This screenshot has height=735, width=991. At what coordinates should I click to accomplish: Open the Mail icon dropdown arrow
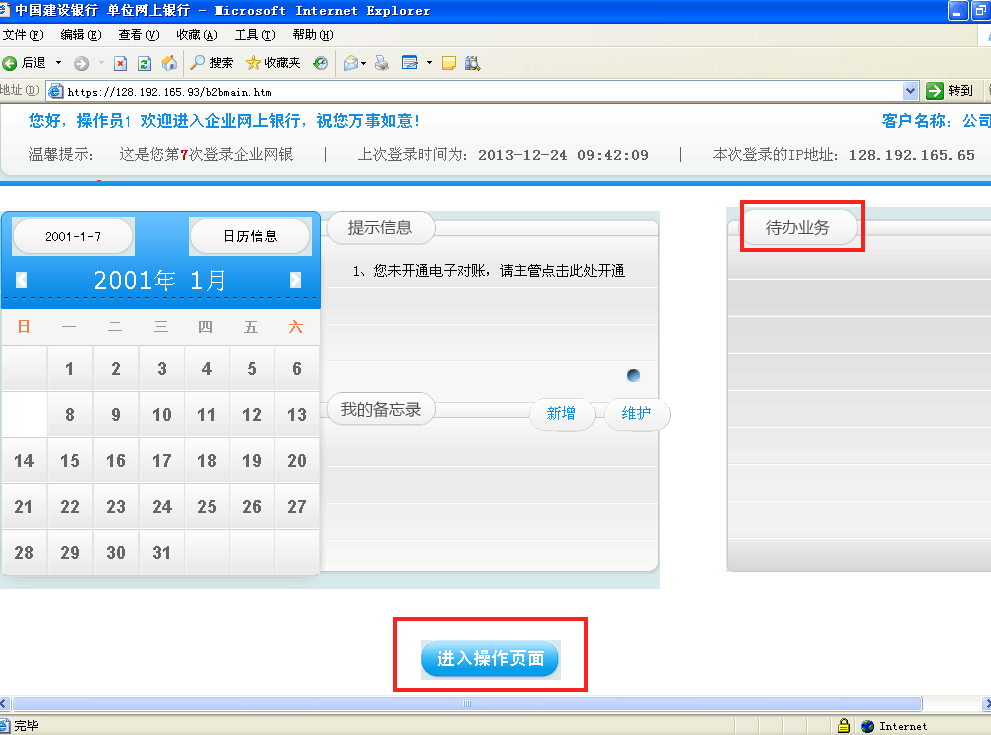point(364,63)
